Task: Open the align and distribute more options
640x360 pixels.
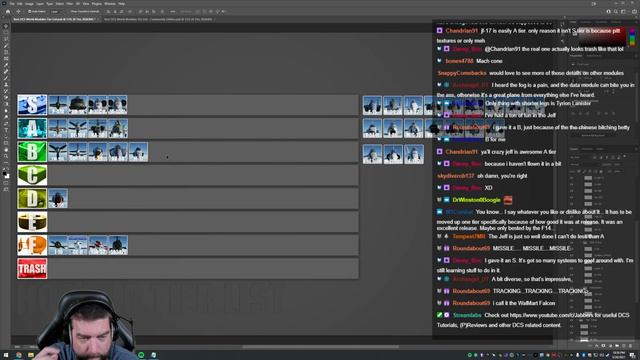Action: [x=173, y=11]
